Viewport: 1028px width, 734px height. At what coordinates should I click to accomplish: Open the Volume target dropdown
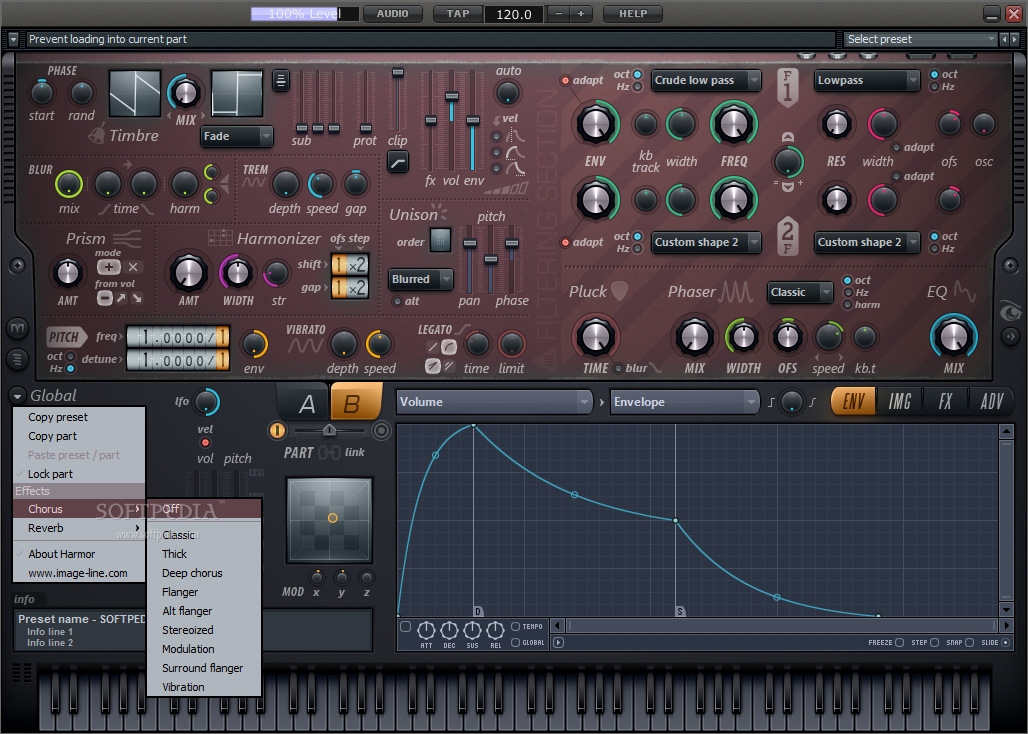494,402
